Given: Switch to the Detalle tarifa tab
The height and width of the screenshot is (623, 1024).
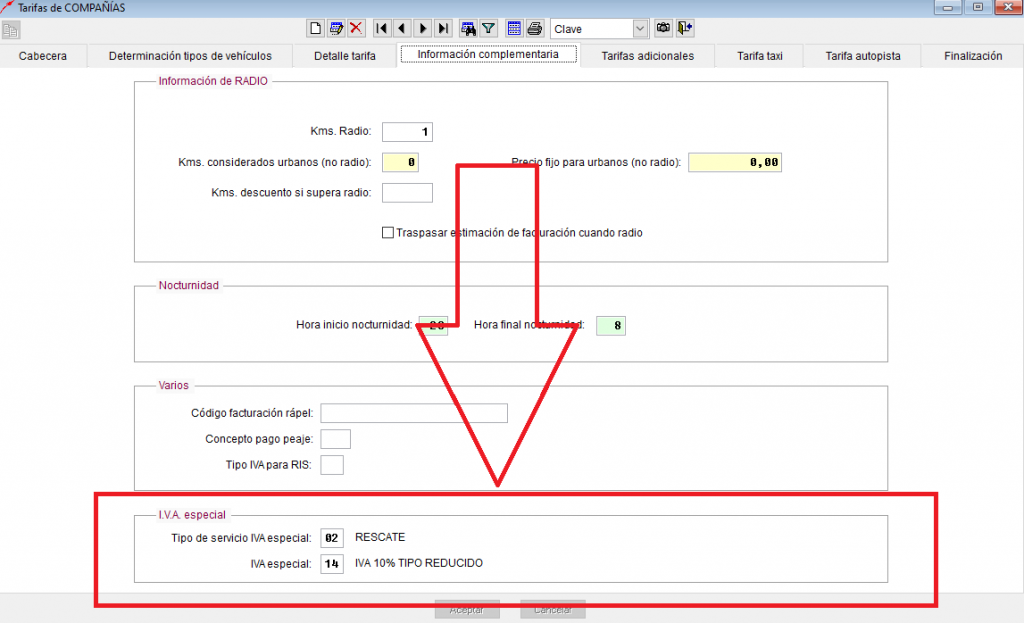Looking at the screenshot, I should point(345,56).
